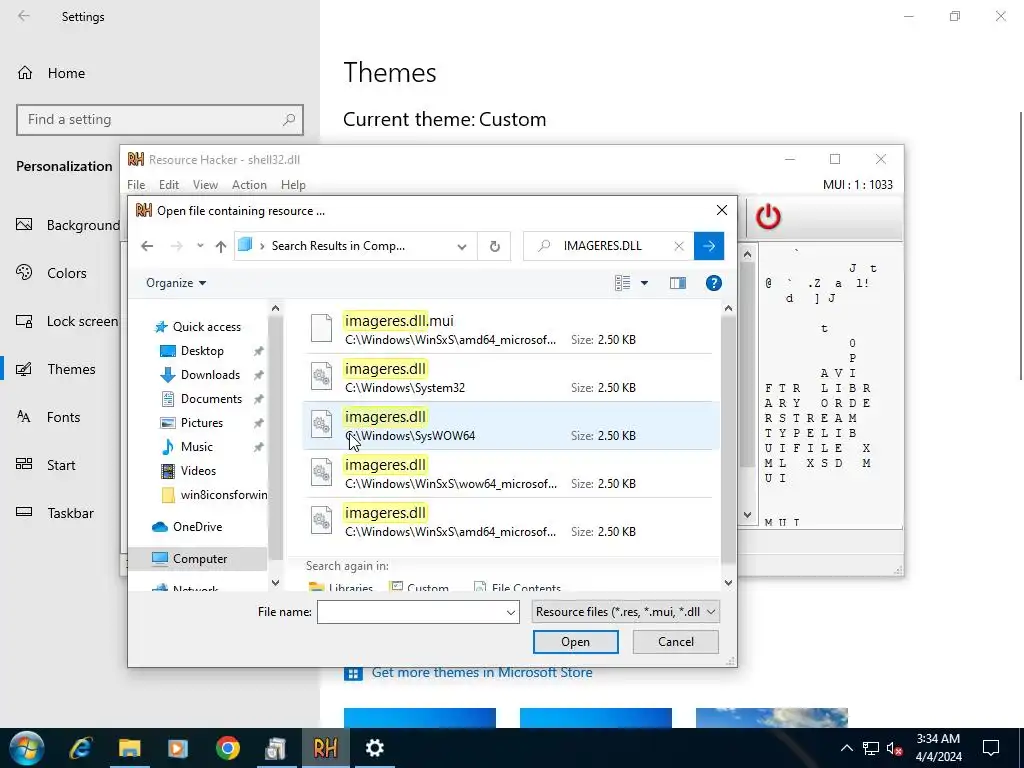Screen dimensions: 1024x768
Task: Select imageres.dll in C:\Windows\System32
Action: tap(511, 377)
